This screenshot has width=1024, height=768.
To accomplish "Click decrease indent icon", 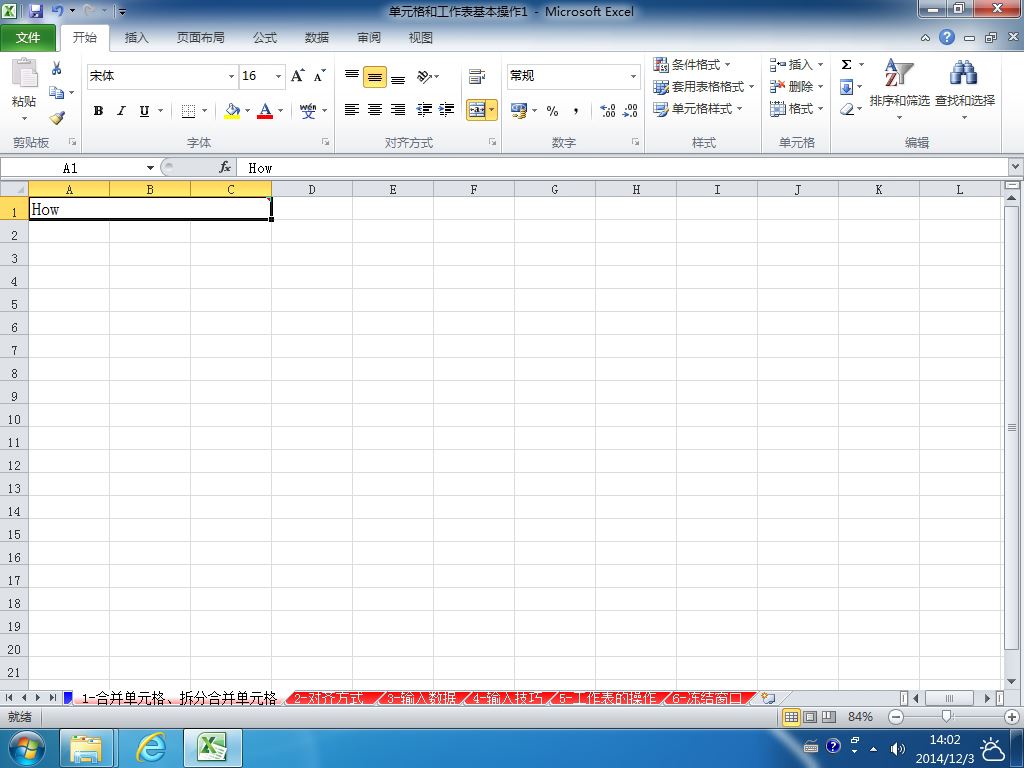I will point(424,110).
